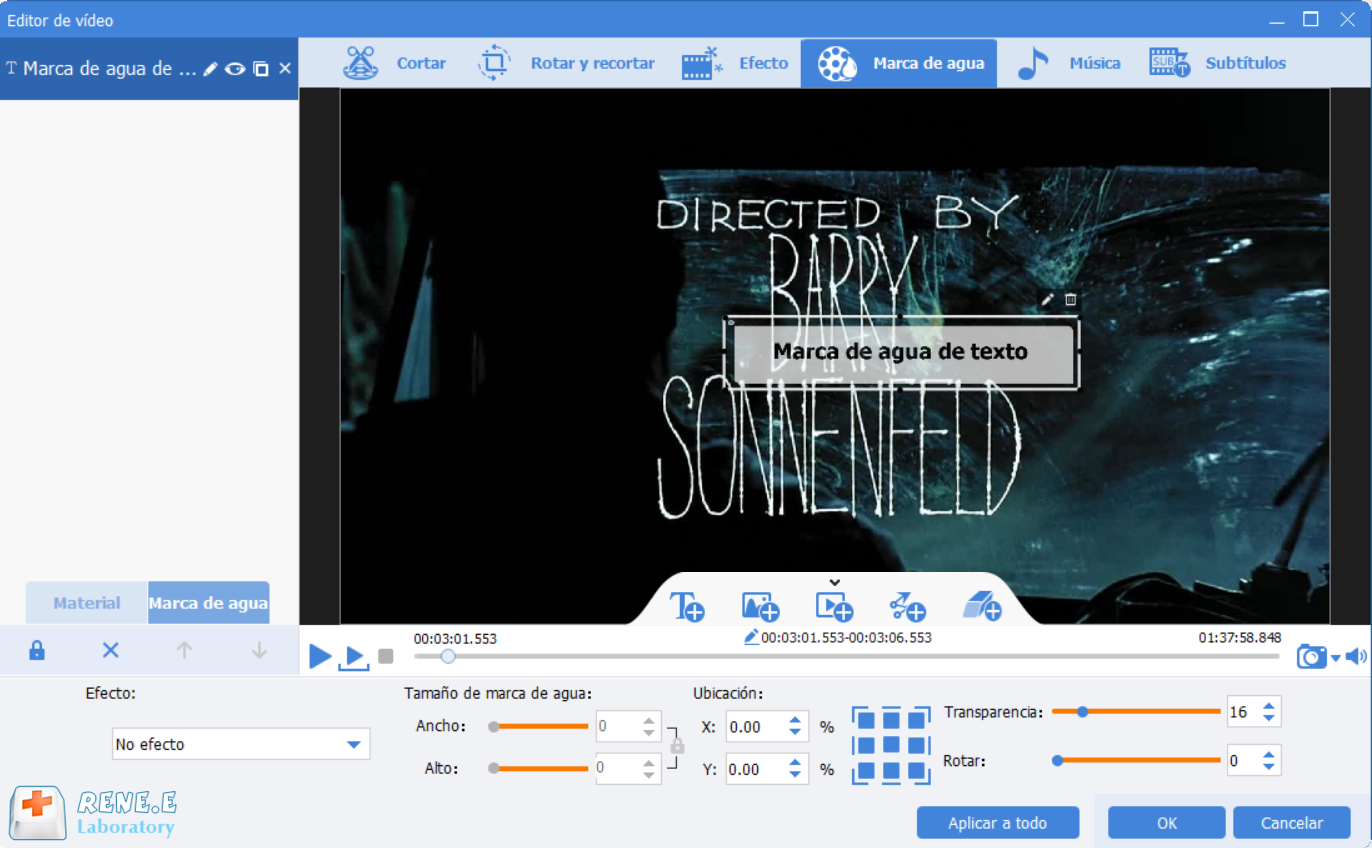Position watermark at top-right alignment square

click(916, 720)
